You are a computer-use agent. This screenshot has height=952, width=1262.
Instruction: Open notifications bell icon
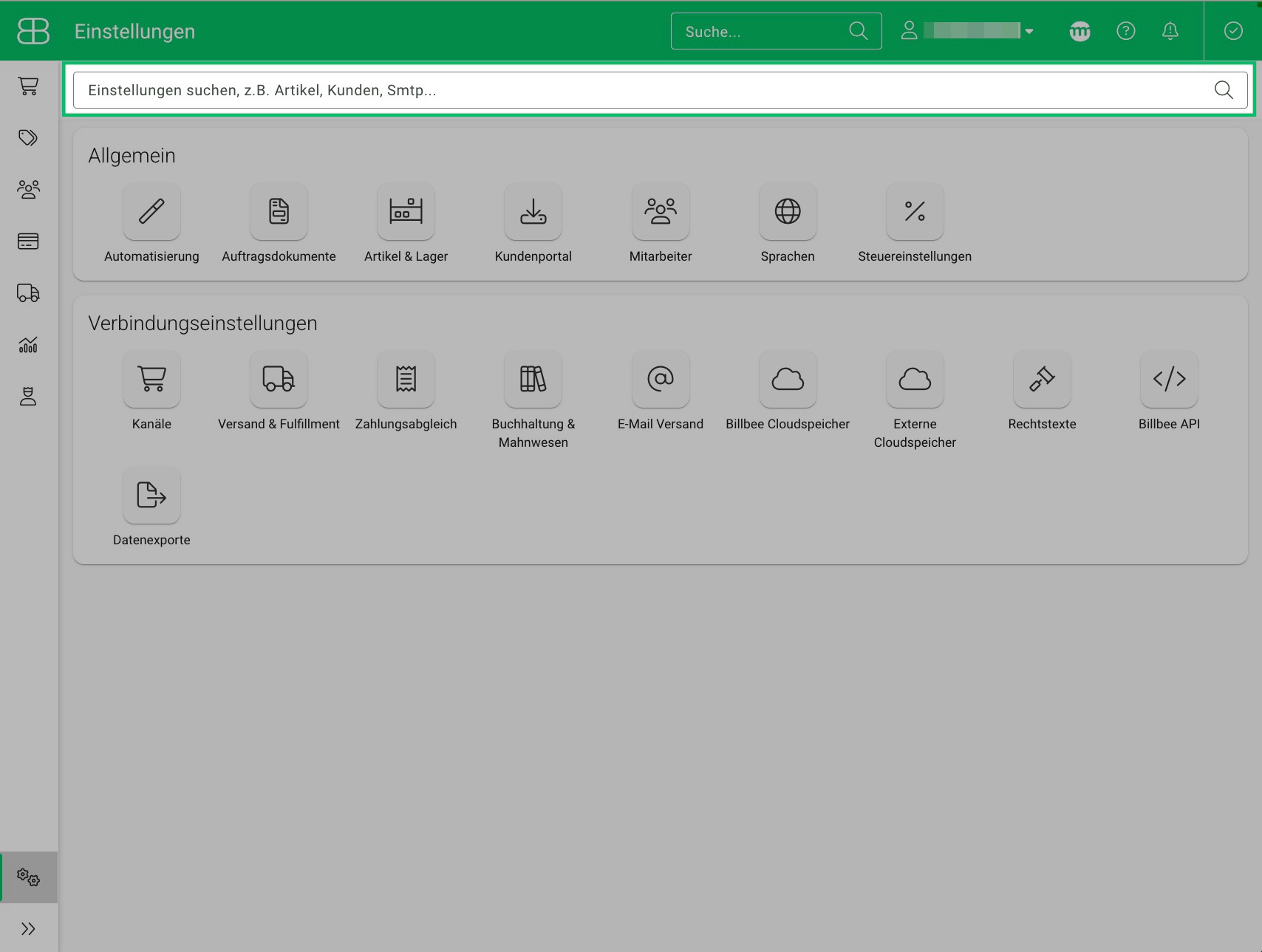[1170, 31]
